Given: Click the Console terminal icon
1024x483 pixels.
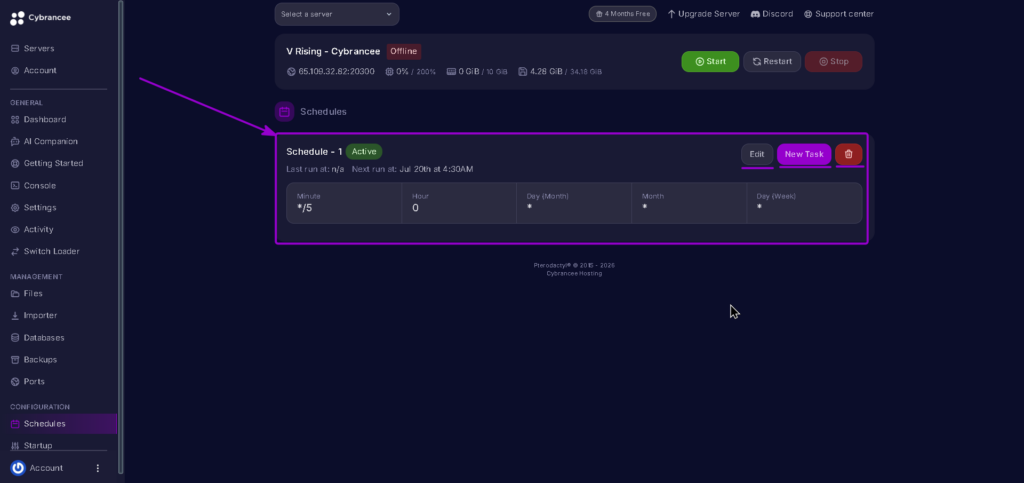Looking at the screenshot, I should pos(16,185).
